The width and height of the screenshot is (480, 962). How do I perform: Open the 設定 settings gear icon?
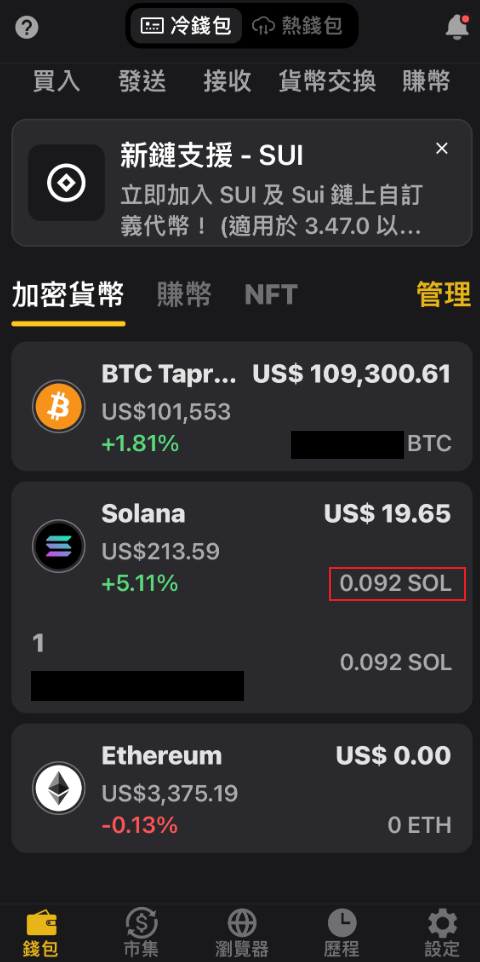tap(442, 922)
